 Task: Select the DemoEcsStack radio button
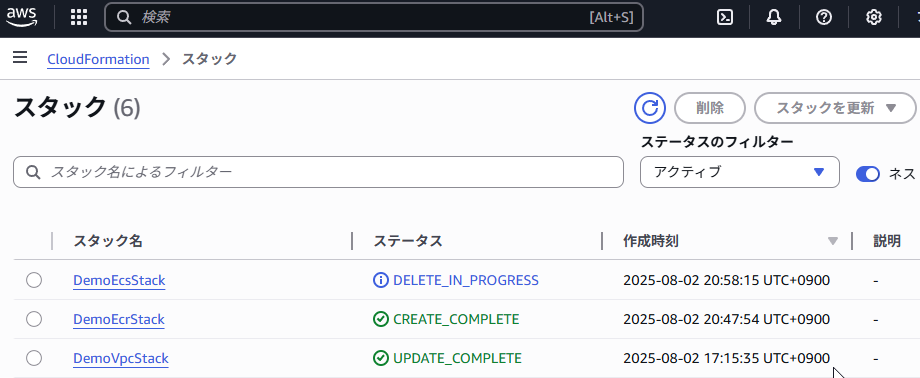(34, 281)
